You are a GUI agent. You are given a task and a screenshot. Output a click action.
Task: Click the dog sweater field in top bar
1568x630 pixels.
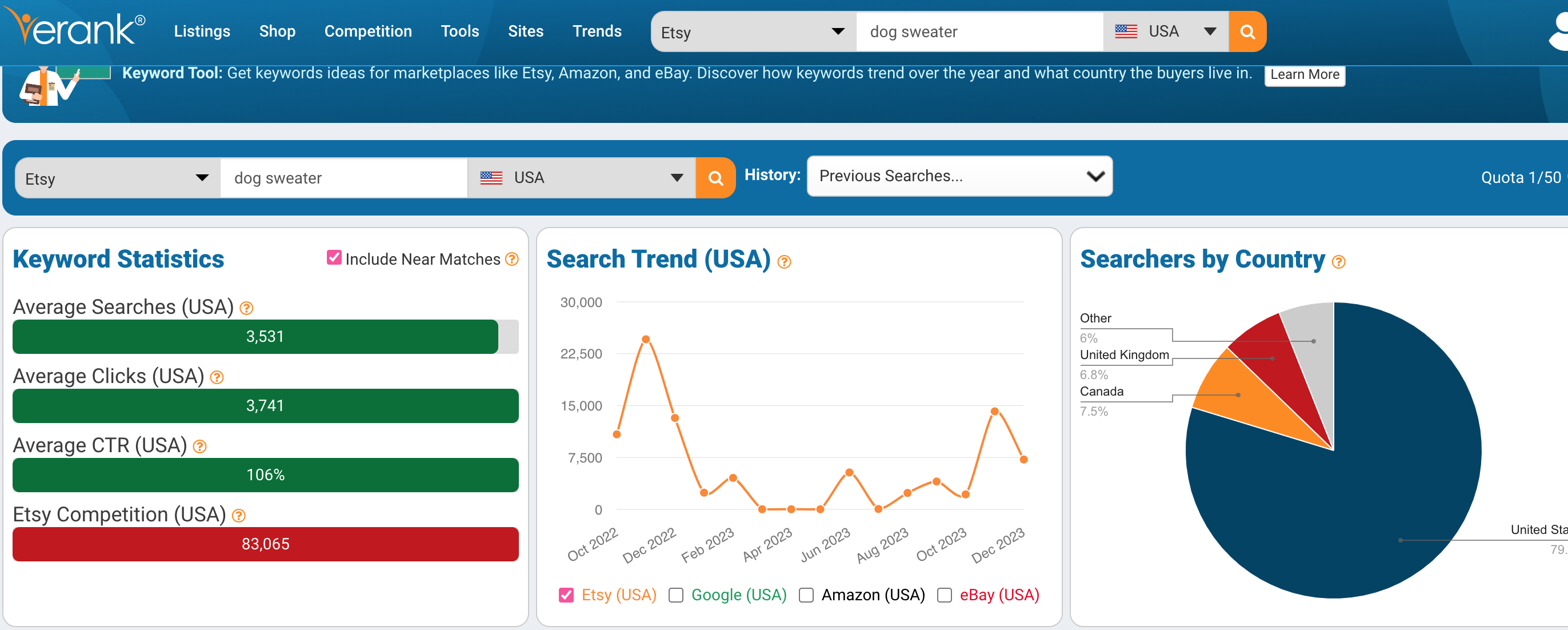tap(979, 31)
